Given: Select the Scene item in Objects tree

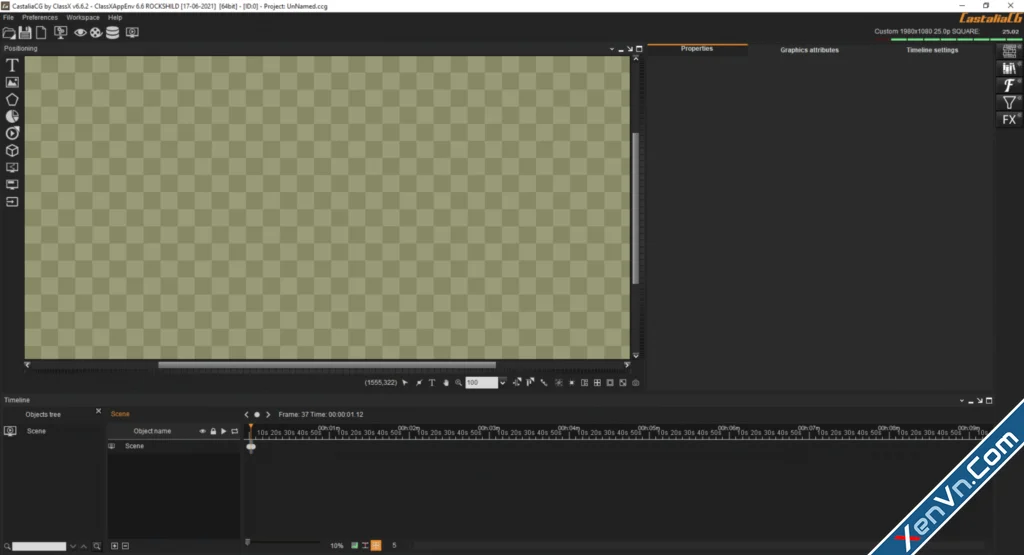Looking at the screenshot, I should 36,431.
